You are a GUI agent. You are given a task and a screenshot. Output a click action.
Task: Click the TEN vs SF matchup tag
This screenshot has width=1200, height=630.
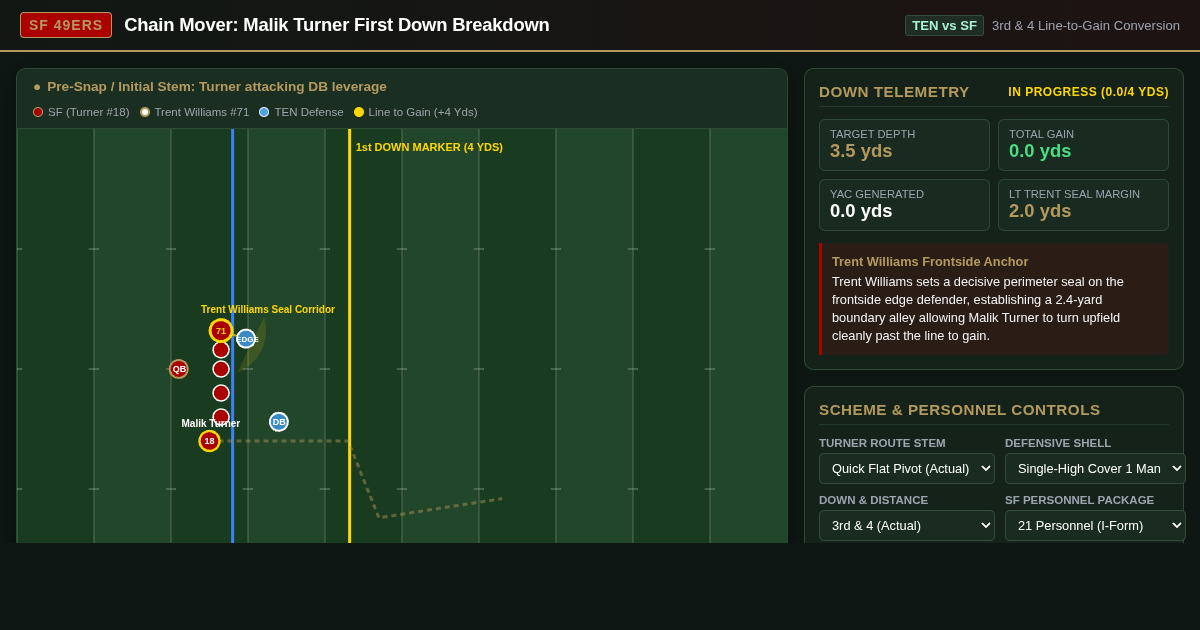pos(944,25)
